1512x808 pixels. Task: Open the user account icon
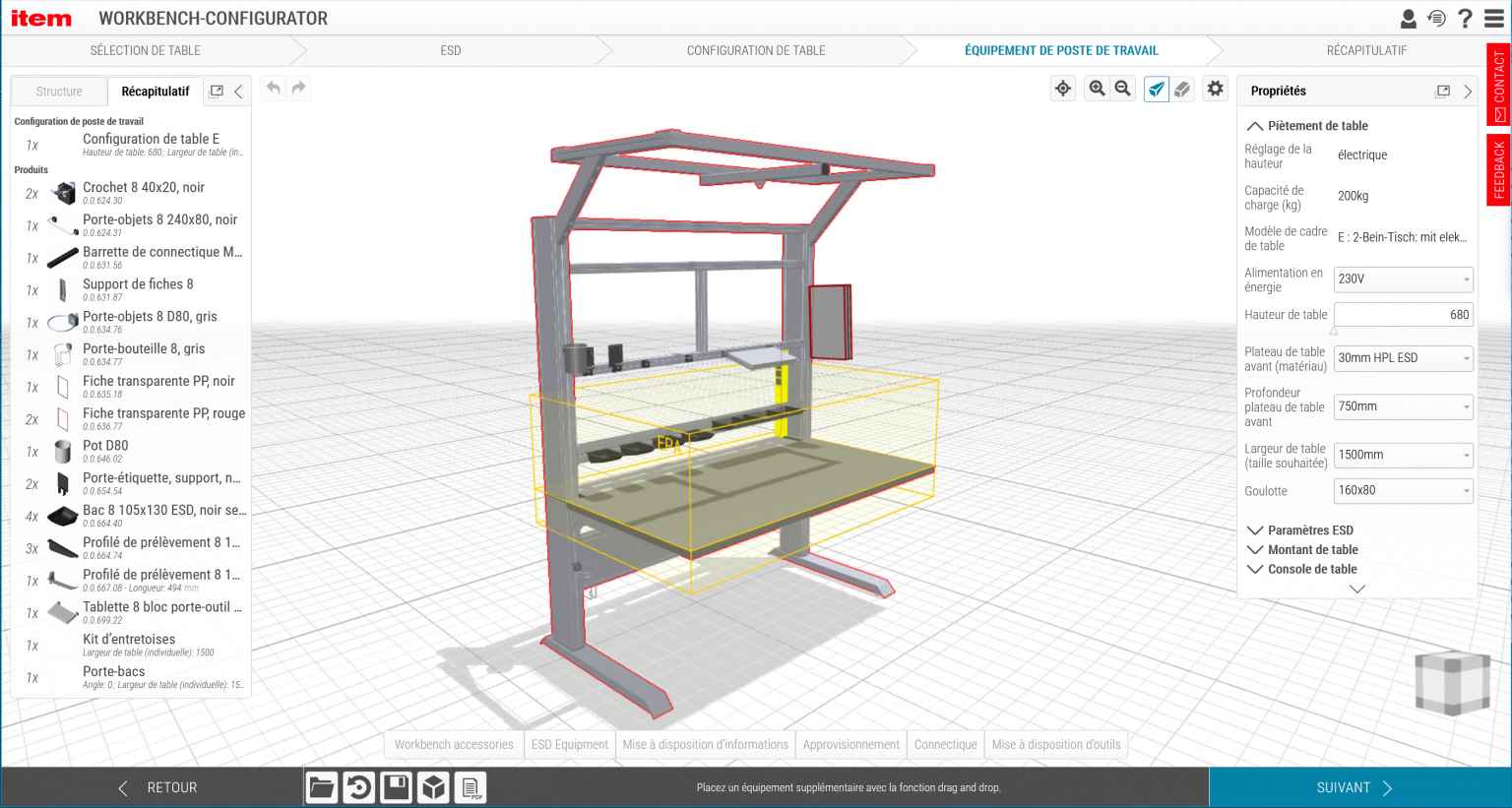[1409, 19]
